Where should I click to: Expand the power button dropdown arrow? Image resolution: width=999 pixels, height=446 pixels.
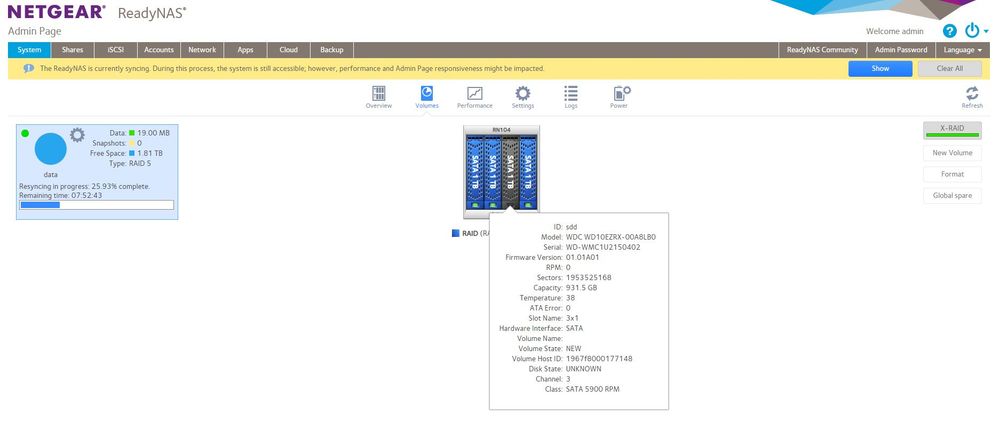(x=986, y=31)
